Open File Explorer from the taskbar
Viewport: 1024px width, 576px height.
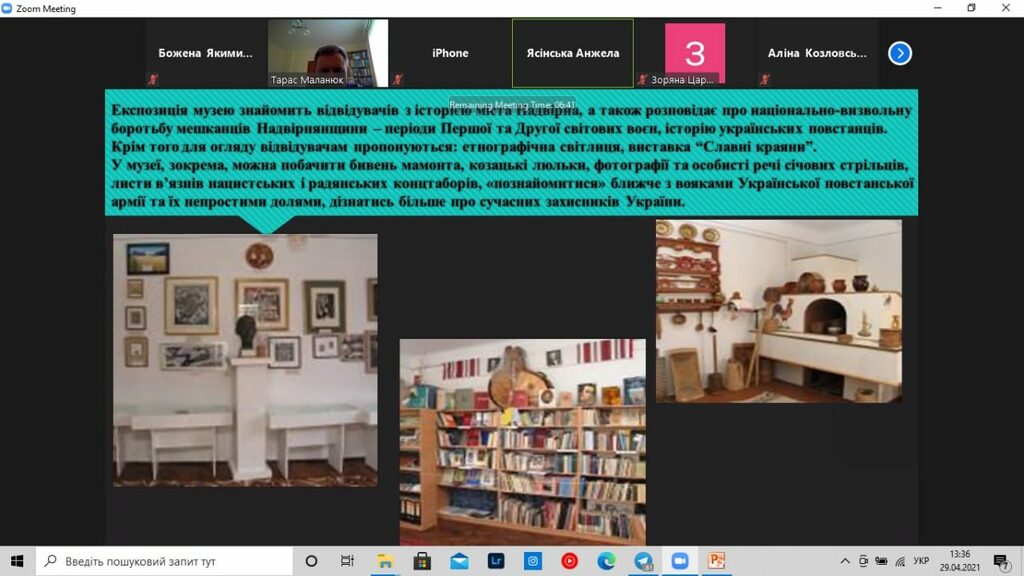pos(386,561)
